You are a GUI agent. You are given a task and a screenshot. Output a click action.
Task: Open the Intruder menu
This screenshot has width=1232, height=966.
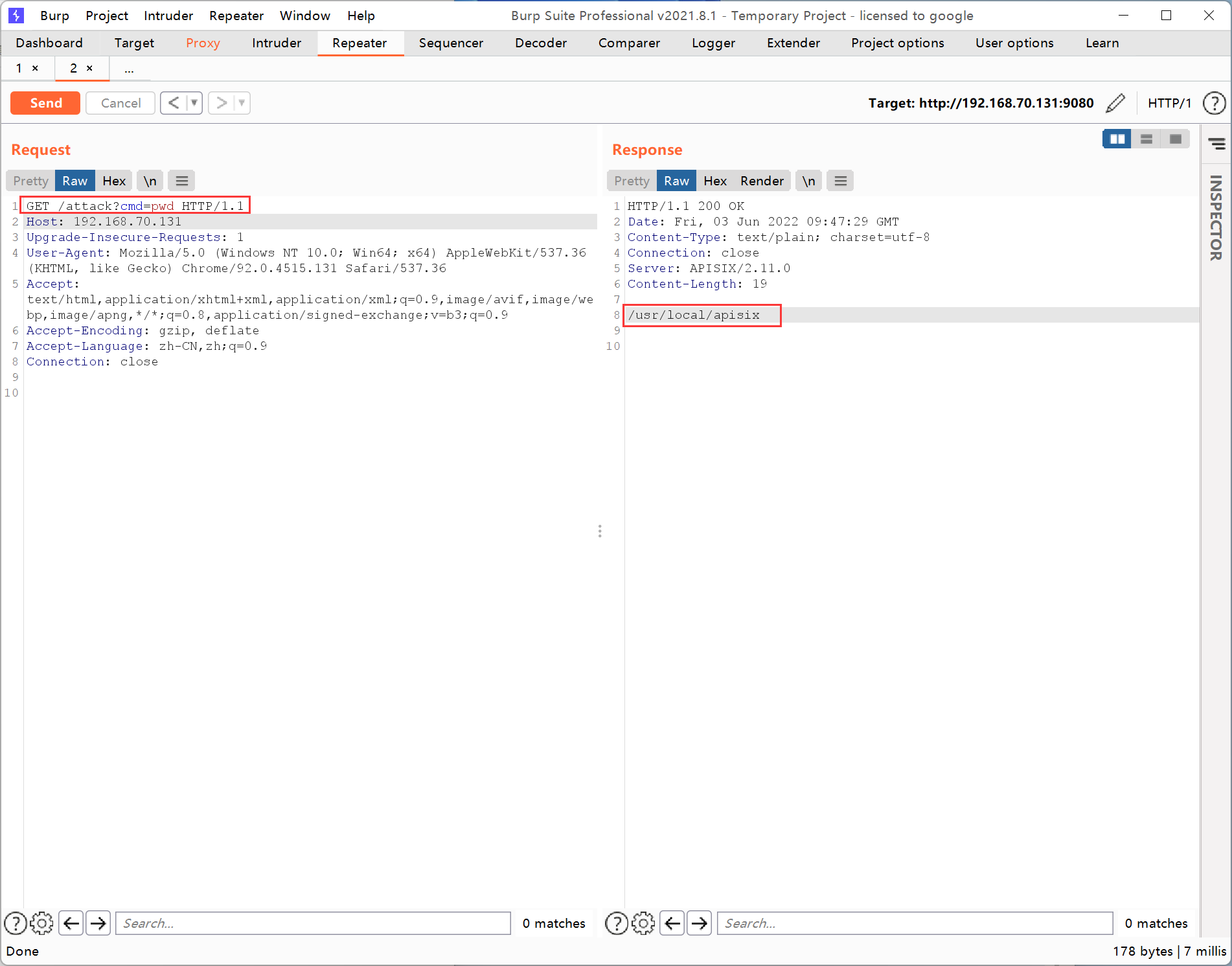click(x=168, y=16)
